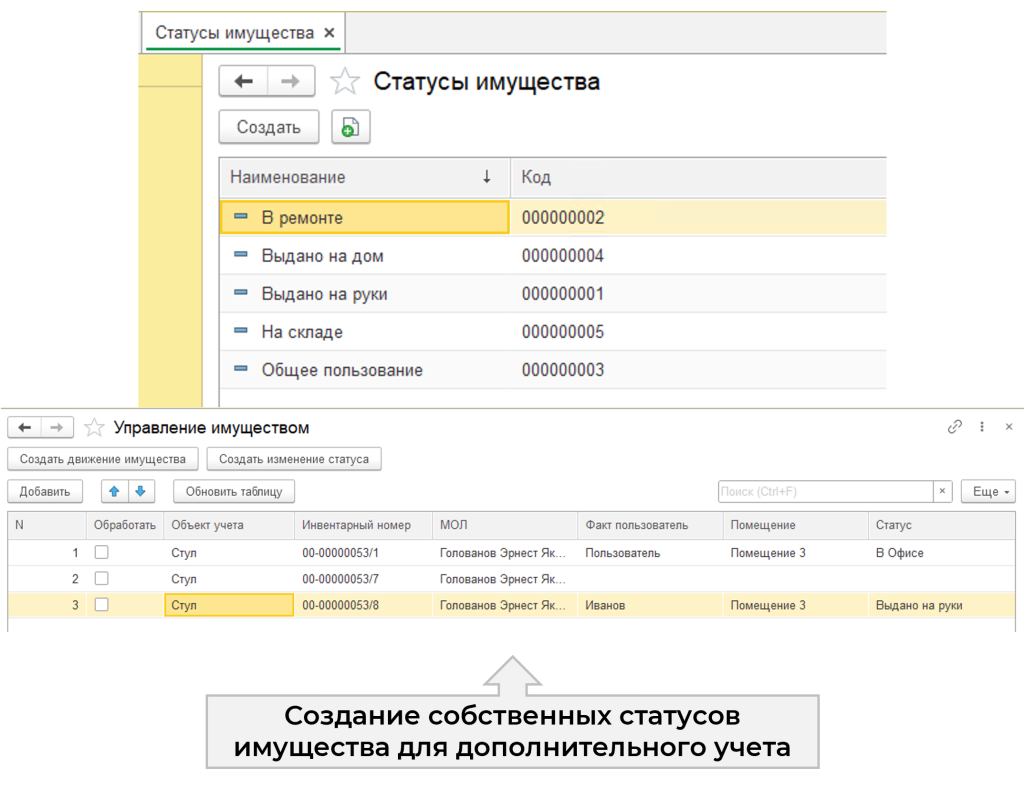The height and width of the screenshot is (800, 1024).
Task: Clear the search field with the x button
Action: click(942, 491)
